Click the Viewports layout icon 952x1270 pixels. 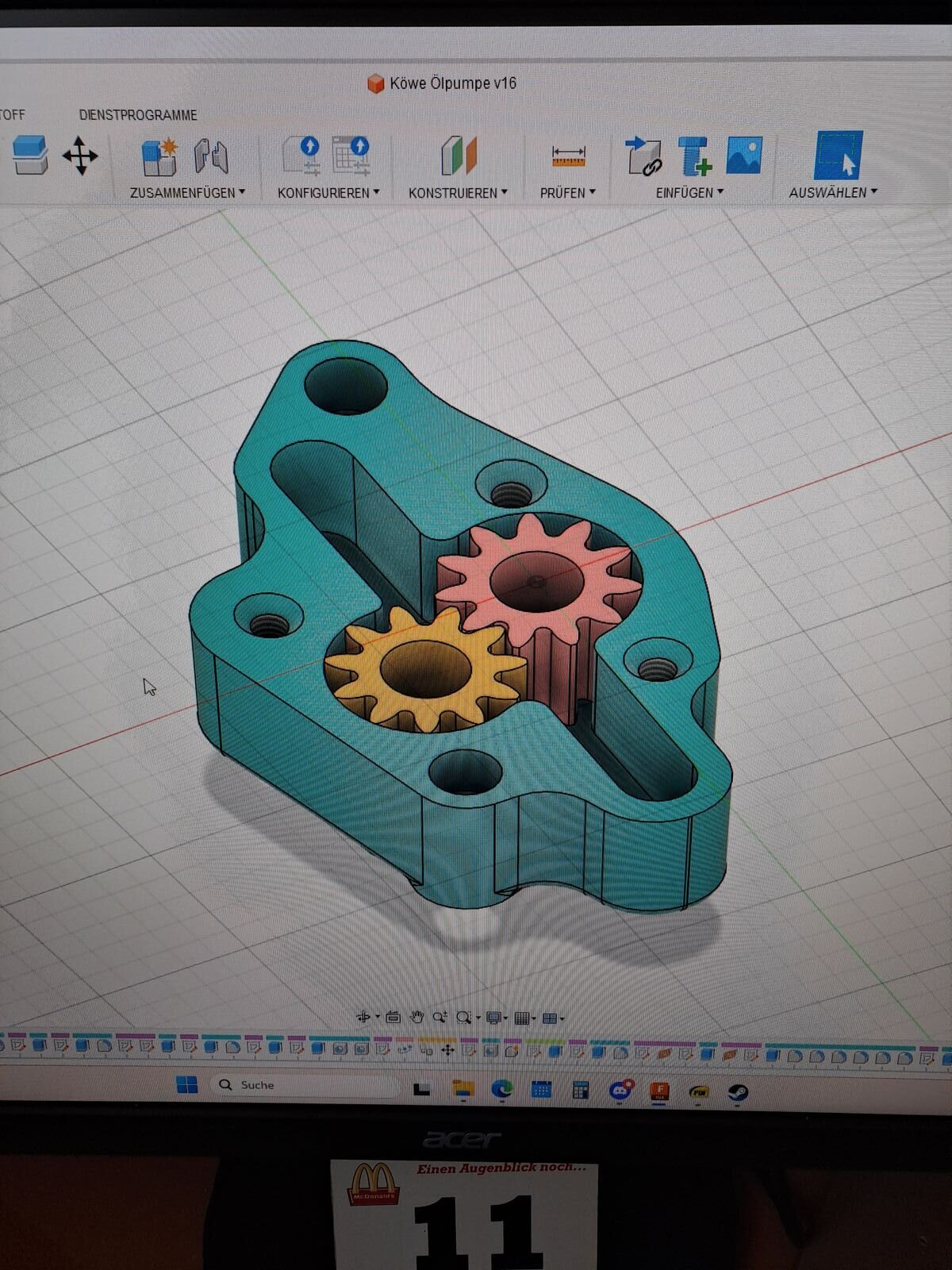pyautogui.click(x=550, y=1018)
